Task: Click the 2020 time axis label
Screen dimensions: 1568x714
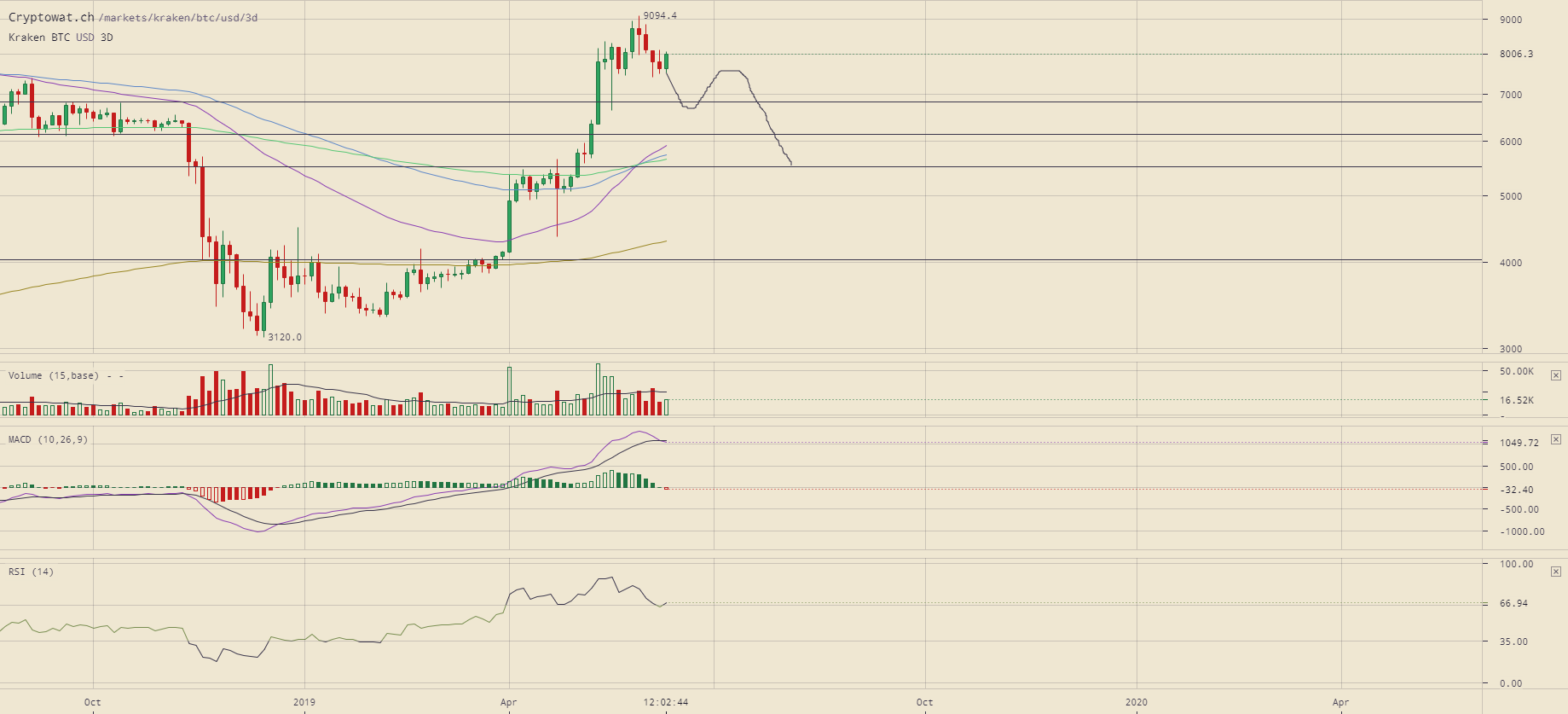Action: 1137,703
